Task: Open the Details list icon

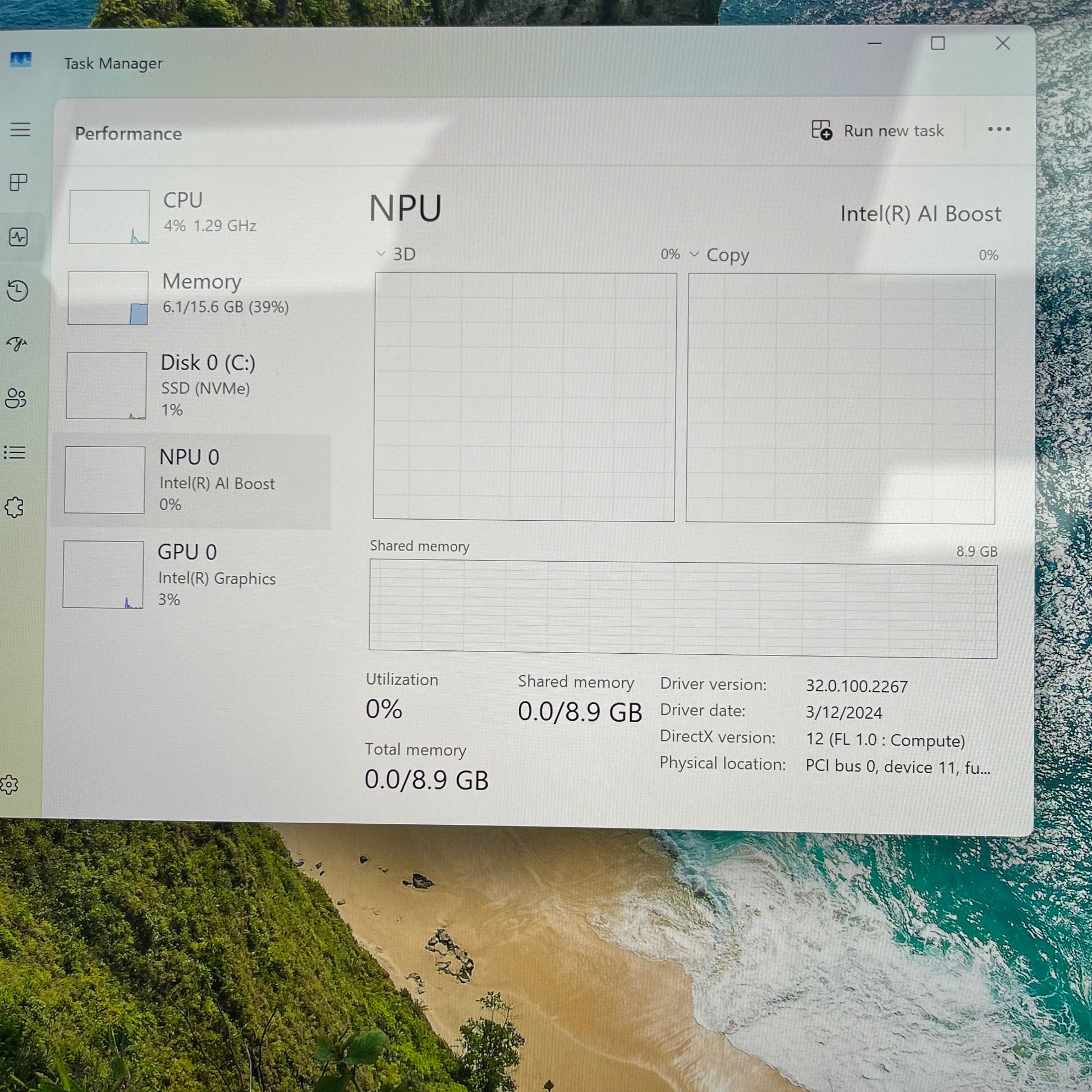Action: [x=15, y=452]
